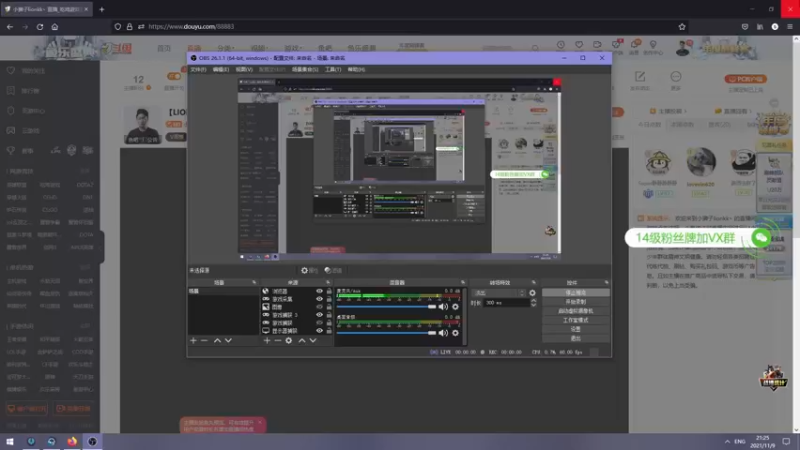Bookmark this page with star icon
Image resolution: width=800 pixels, height=450 pixels.
pyautogui.click(x=682, y=27)
